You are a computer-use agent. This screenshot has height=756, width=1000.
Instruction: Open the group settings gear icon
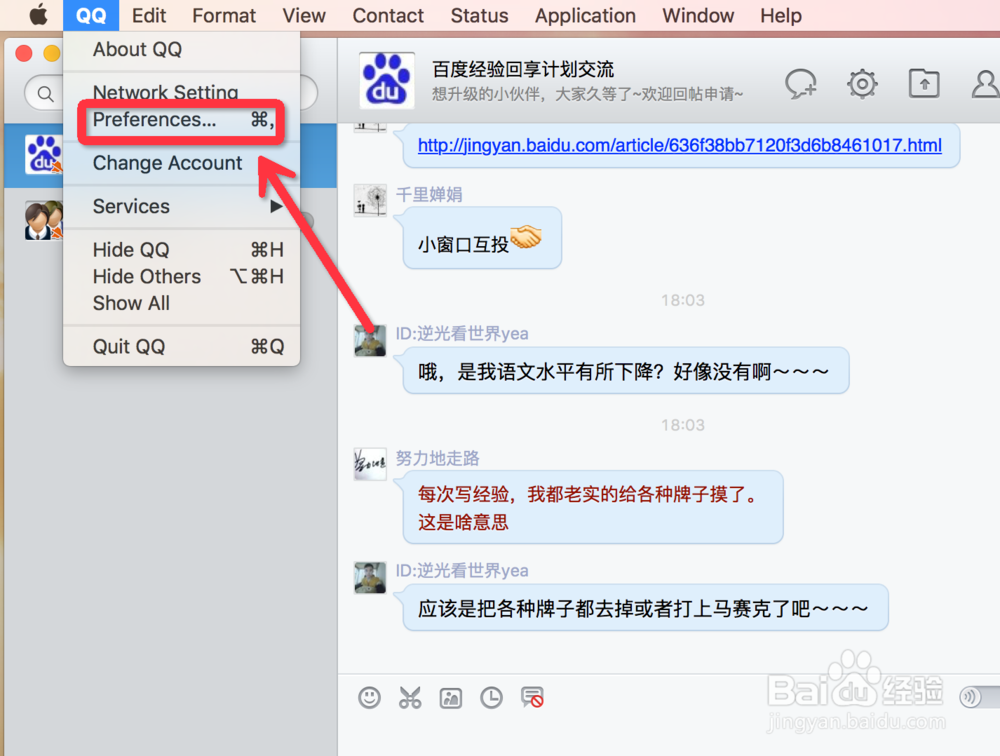tap(861, 83)
